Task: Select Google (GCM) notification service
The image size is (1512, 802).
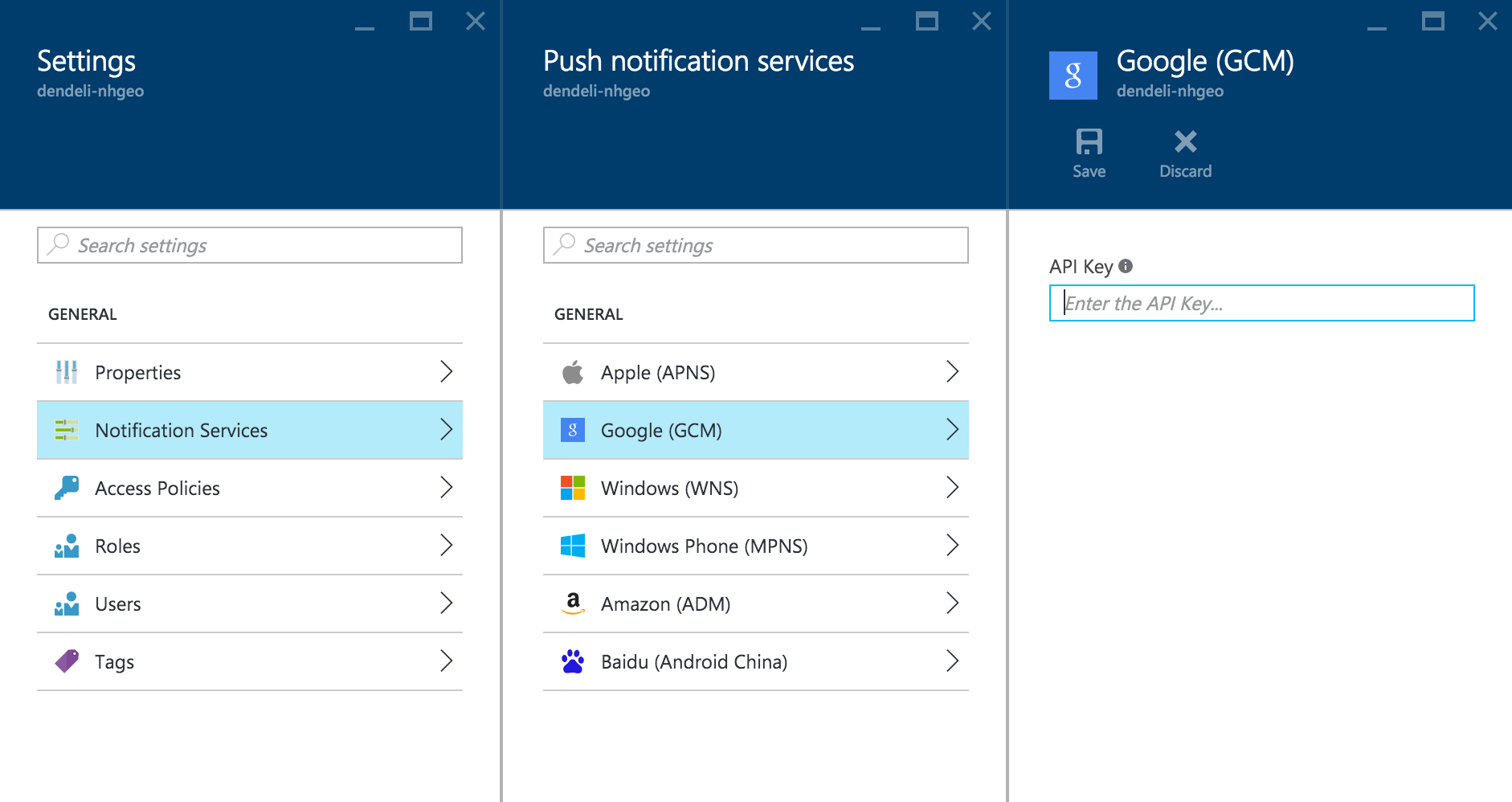Action: pos(756,430)
